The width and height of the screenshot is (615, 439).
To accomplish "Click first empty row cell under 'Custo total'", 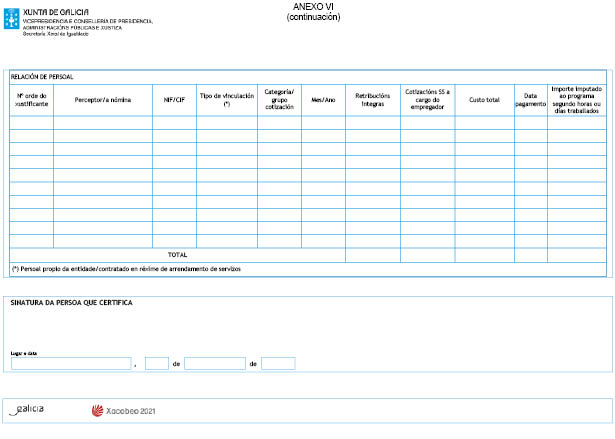I will point(484,123).
